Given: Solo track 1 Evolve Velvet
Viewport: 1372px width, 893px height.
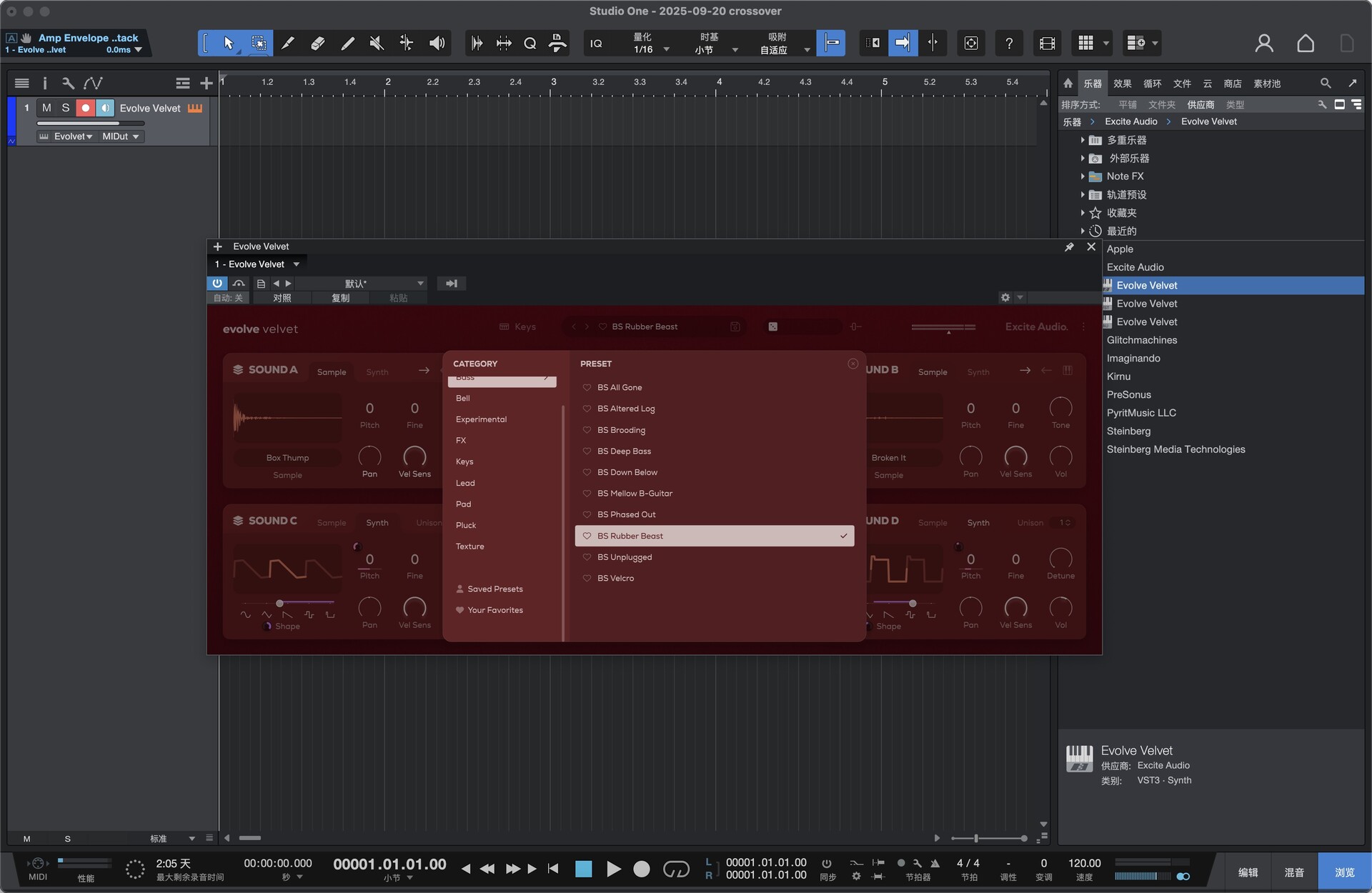Looking at the screenshot, I should click(66, 108).
